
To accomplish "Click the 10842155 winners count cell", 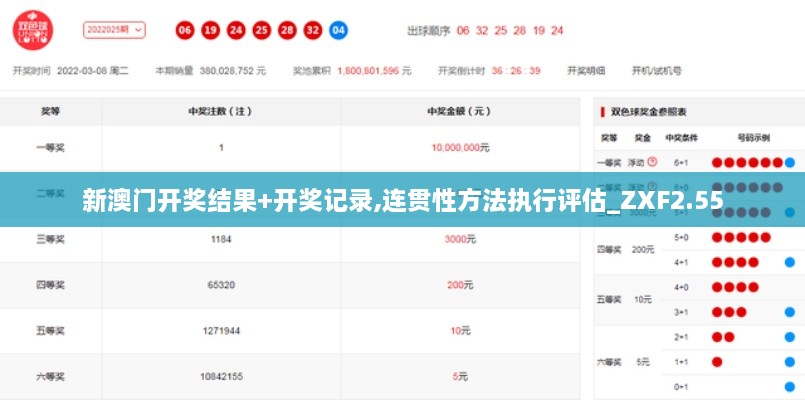I will click(221, 376).
